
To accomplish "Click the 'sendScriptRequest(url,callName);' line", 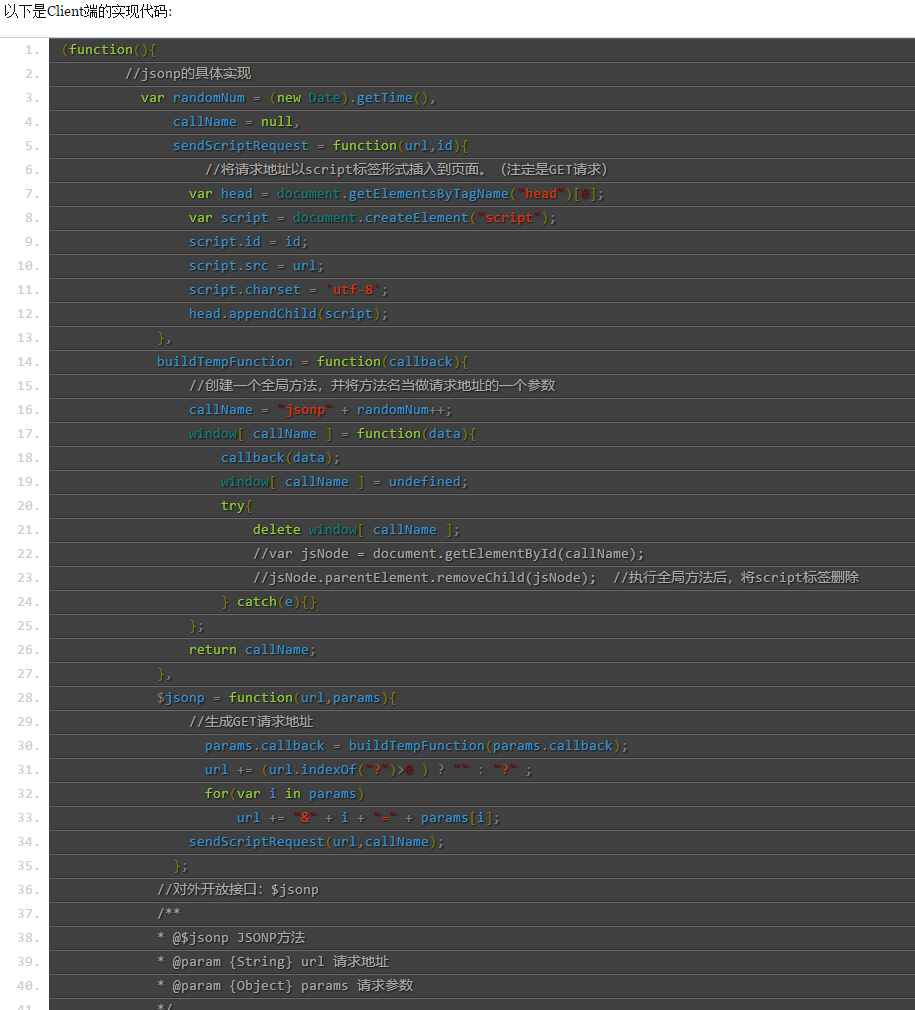I will click(x=316, y=842).
